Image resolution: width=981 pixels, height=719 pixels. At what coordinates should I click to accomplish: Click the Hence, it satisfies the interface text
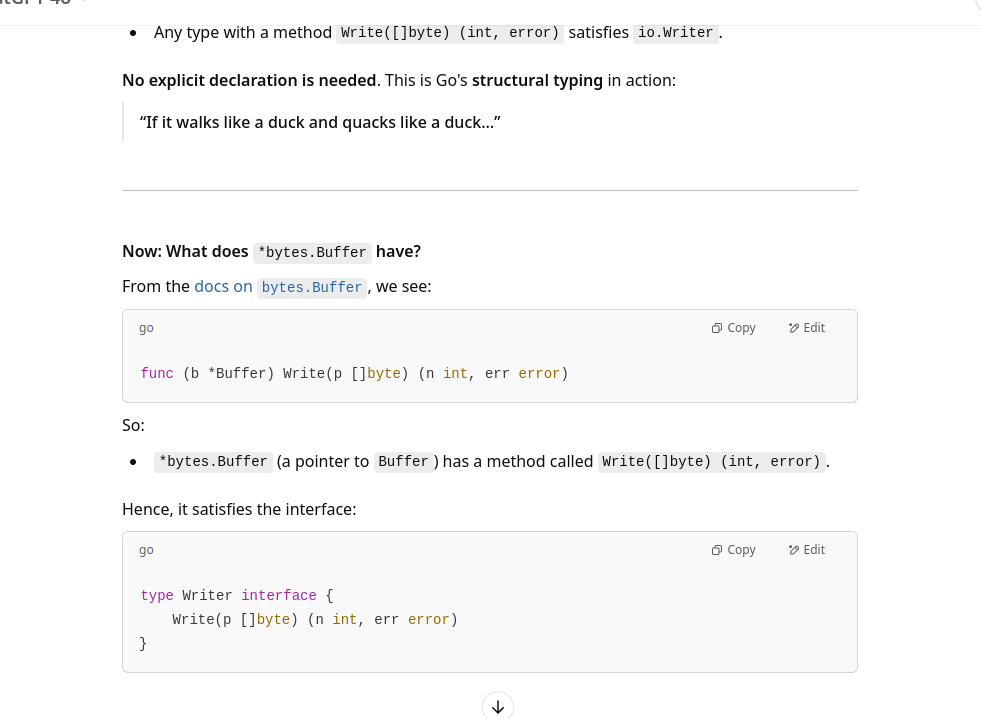point(239,510)
